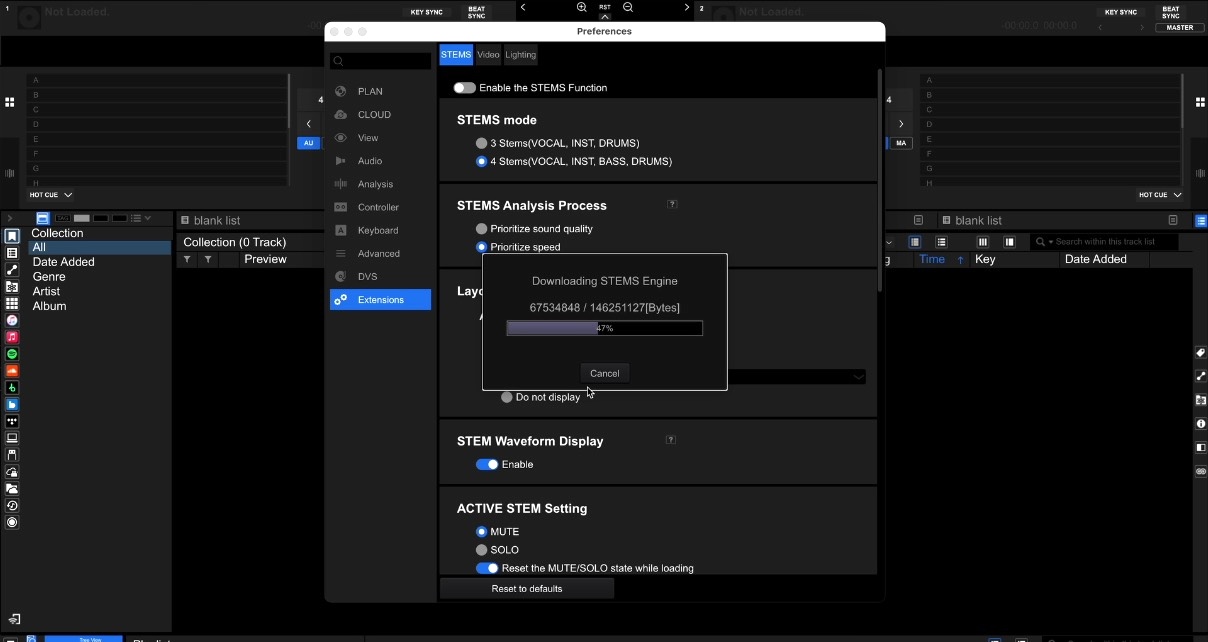Image resolution: width=1208 pixels, height=642 pixels.
Task: Collapse the left deck panel chevron
Action: [x=309, y=124]
